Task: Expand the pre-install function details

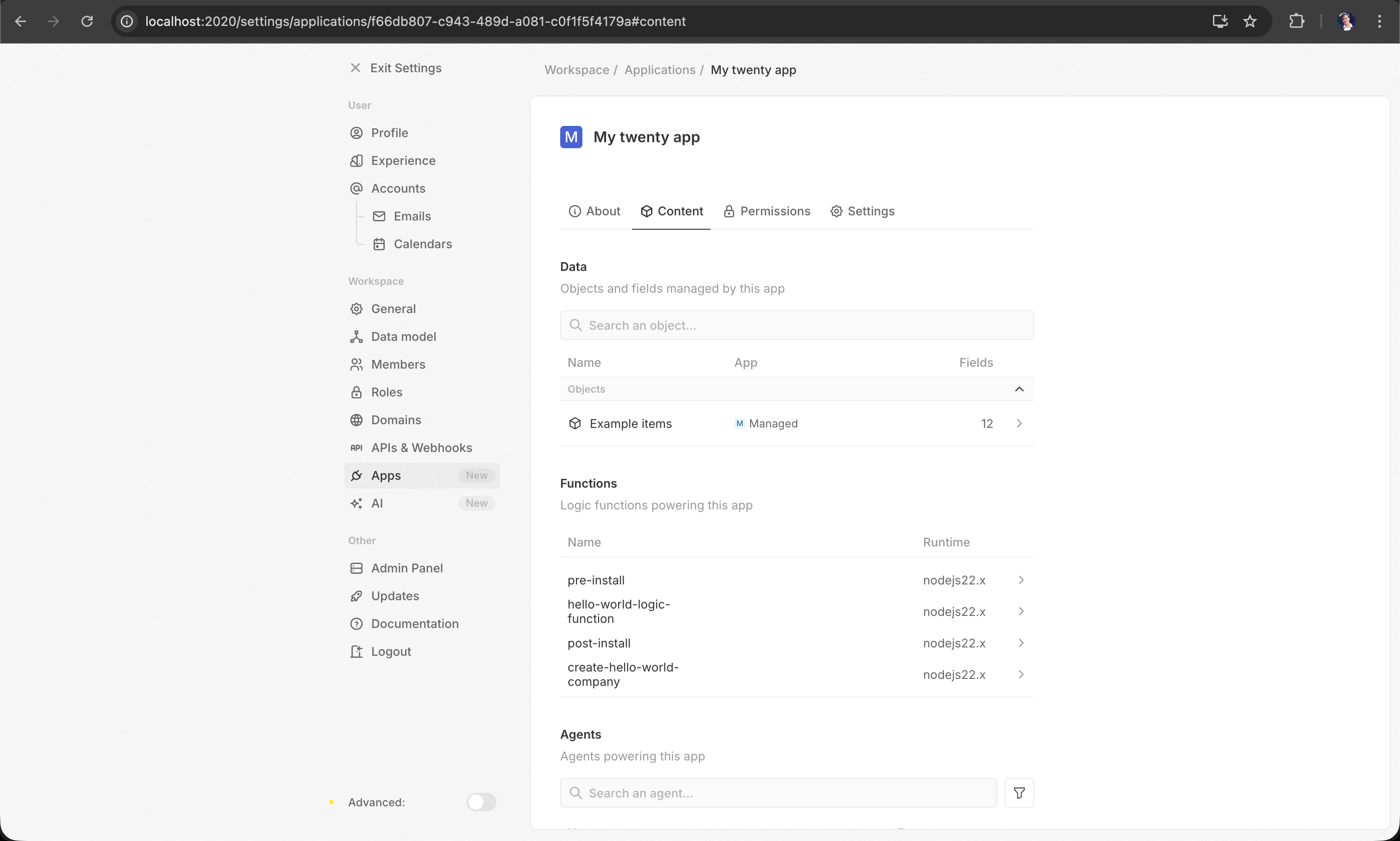Action: [1020, 579]
